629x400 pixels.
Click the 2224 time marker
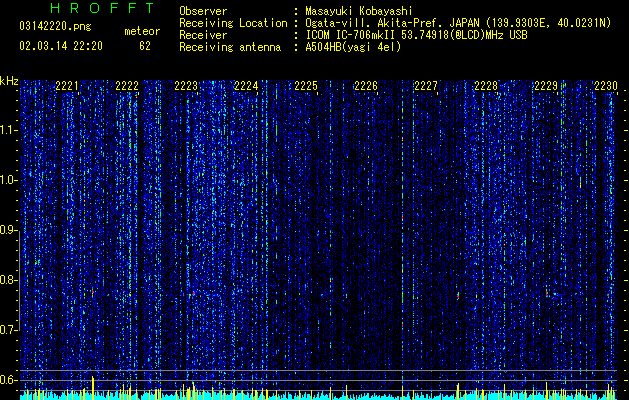[246, 86]
